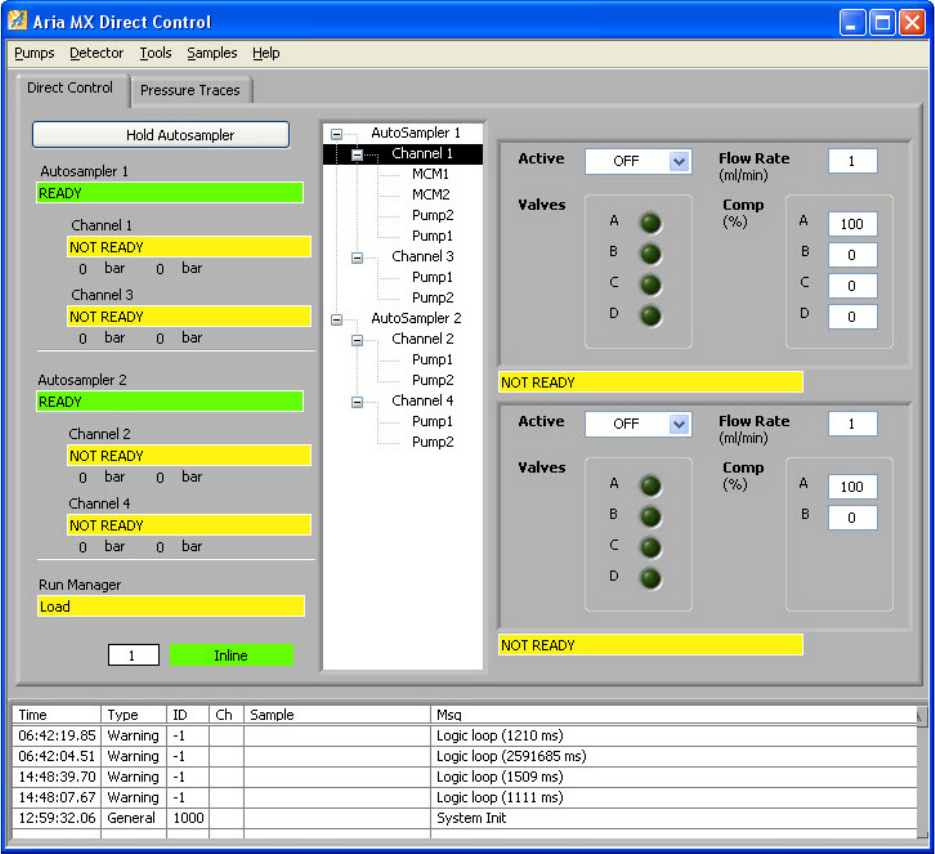Screen dimensions: 935x854
Task: Click lower Comp B percentage field
Action: tap(852, 518)
